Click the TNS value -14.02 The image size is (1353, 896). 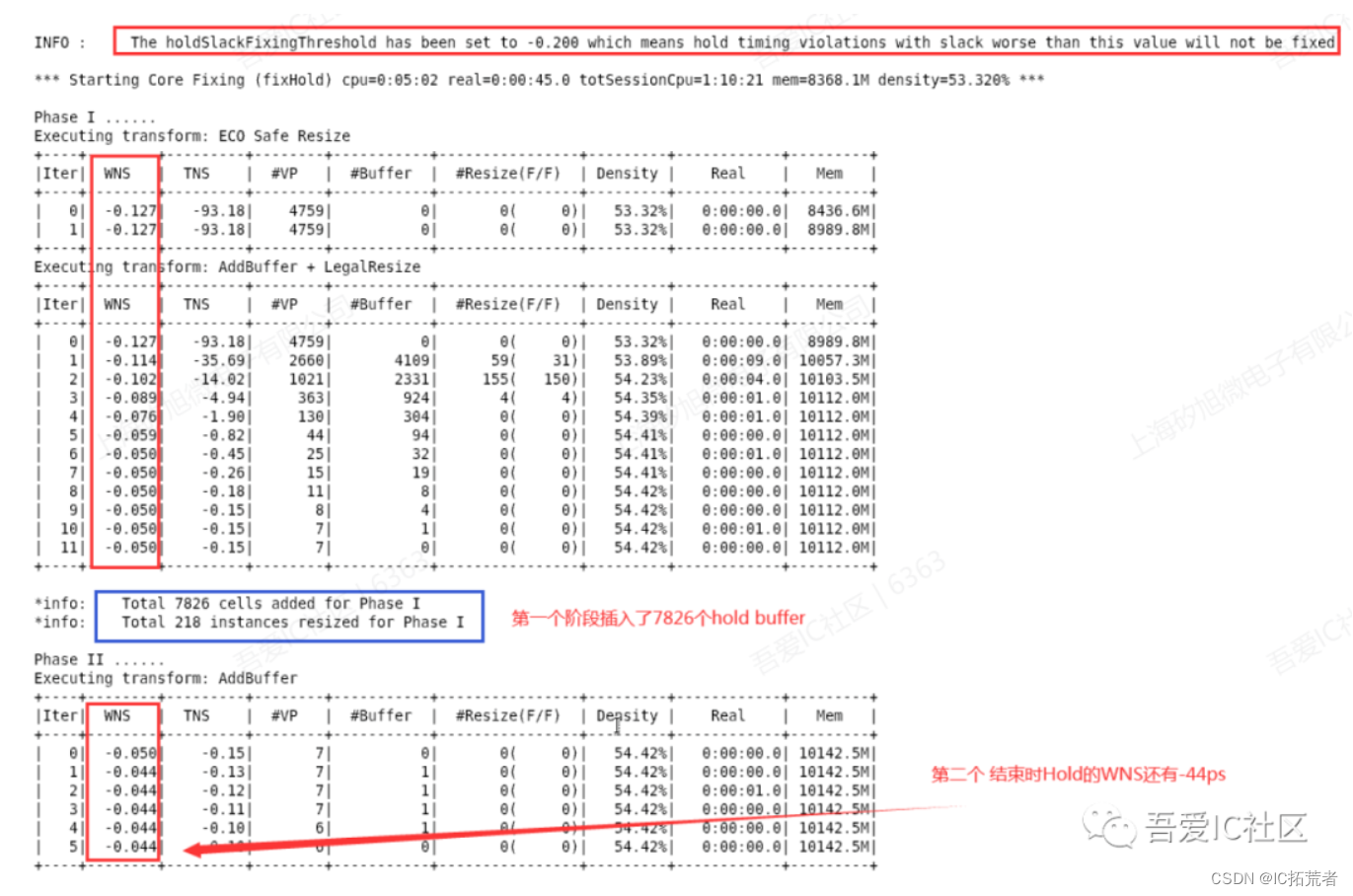[x=219, y=380]
